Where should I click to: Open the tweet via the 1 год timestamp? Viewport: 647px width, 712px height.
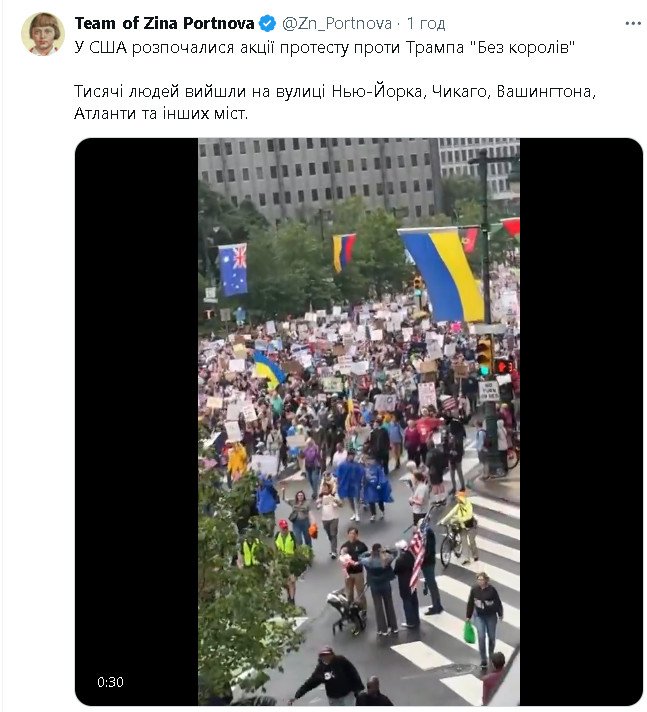[x=425, y=24]
